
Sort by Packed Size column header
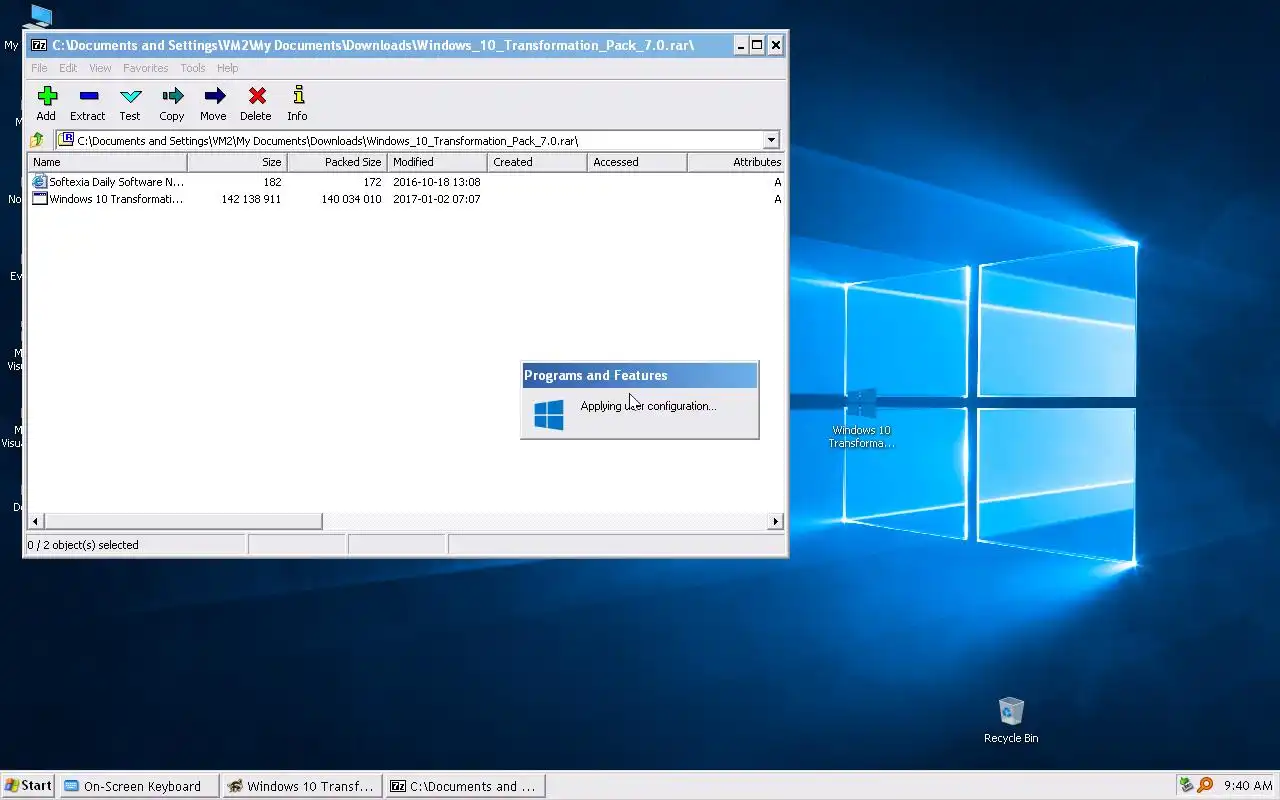[337, 162]
